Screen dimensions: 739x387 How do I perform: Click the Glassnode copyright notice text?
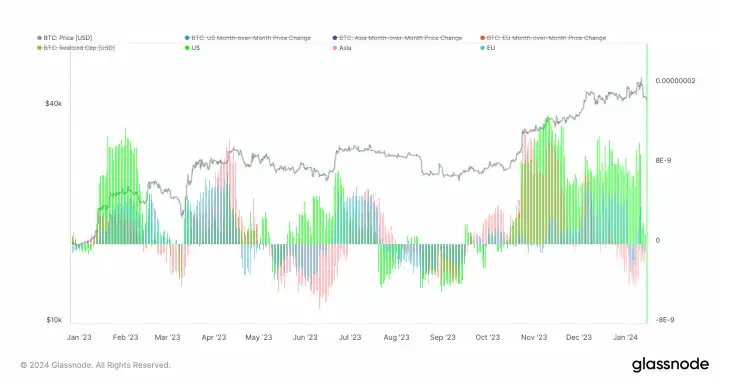tap(96, 365)
